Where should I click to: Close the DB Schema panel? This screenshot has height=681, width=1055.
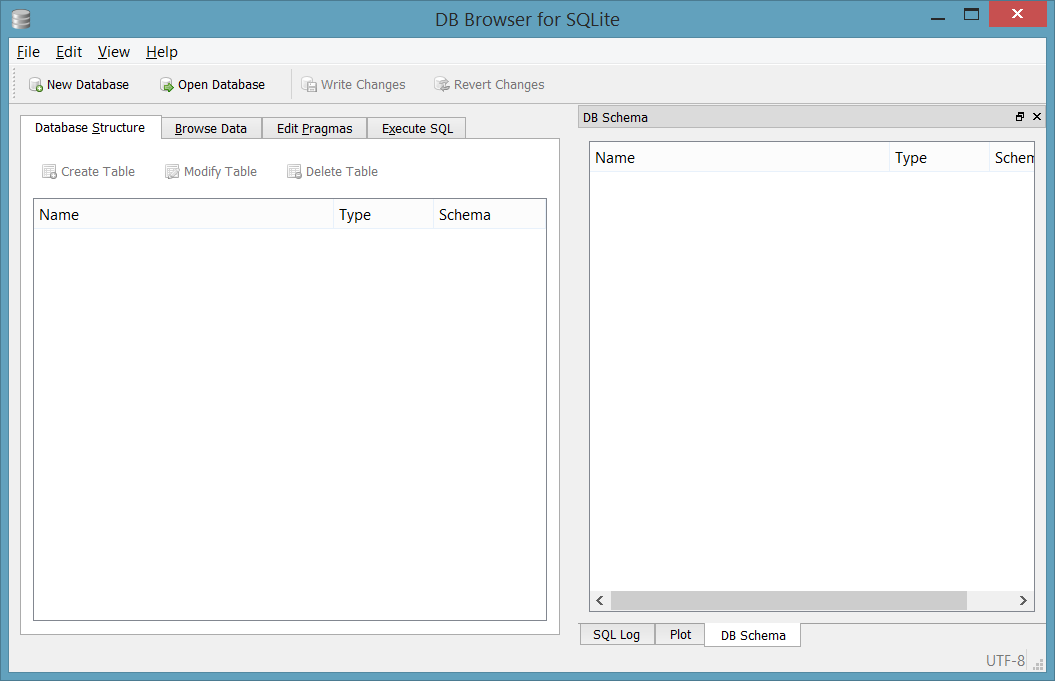[x=1037, y=116]
